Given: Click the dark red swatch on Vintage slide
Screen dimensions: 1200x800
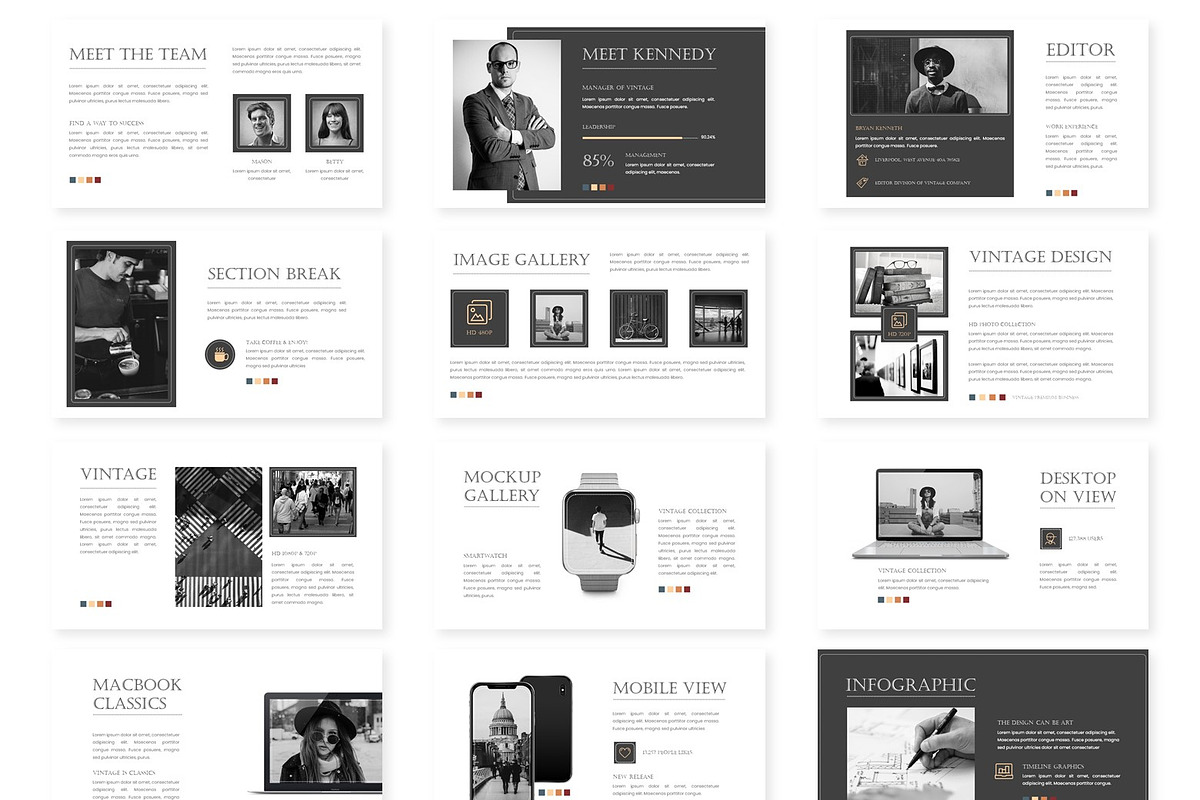Looking at the screenshot, I should 108,604.
